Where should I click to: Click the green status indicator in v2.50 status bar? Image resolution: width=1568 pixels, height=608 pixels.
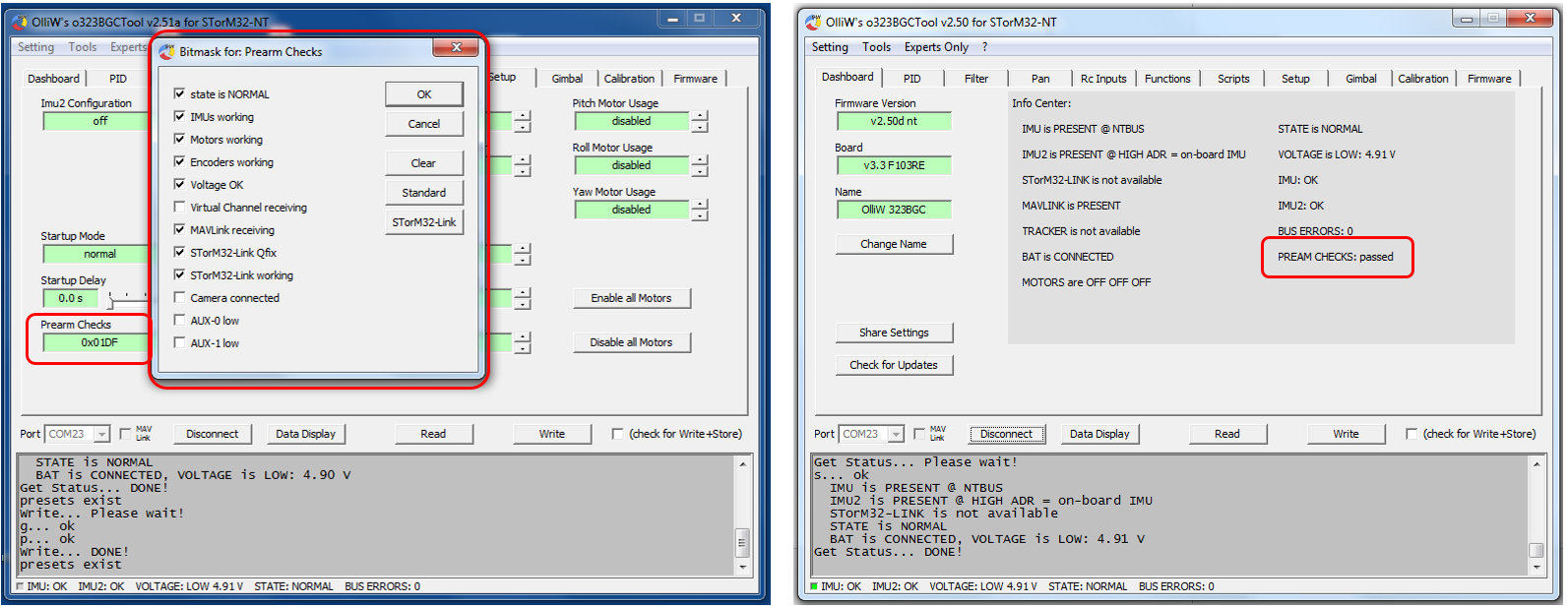pyautogui.click(x=813, y=586)
